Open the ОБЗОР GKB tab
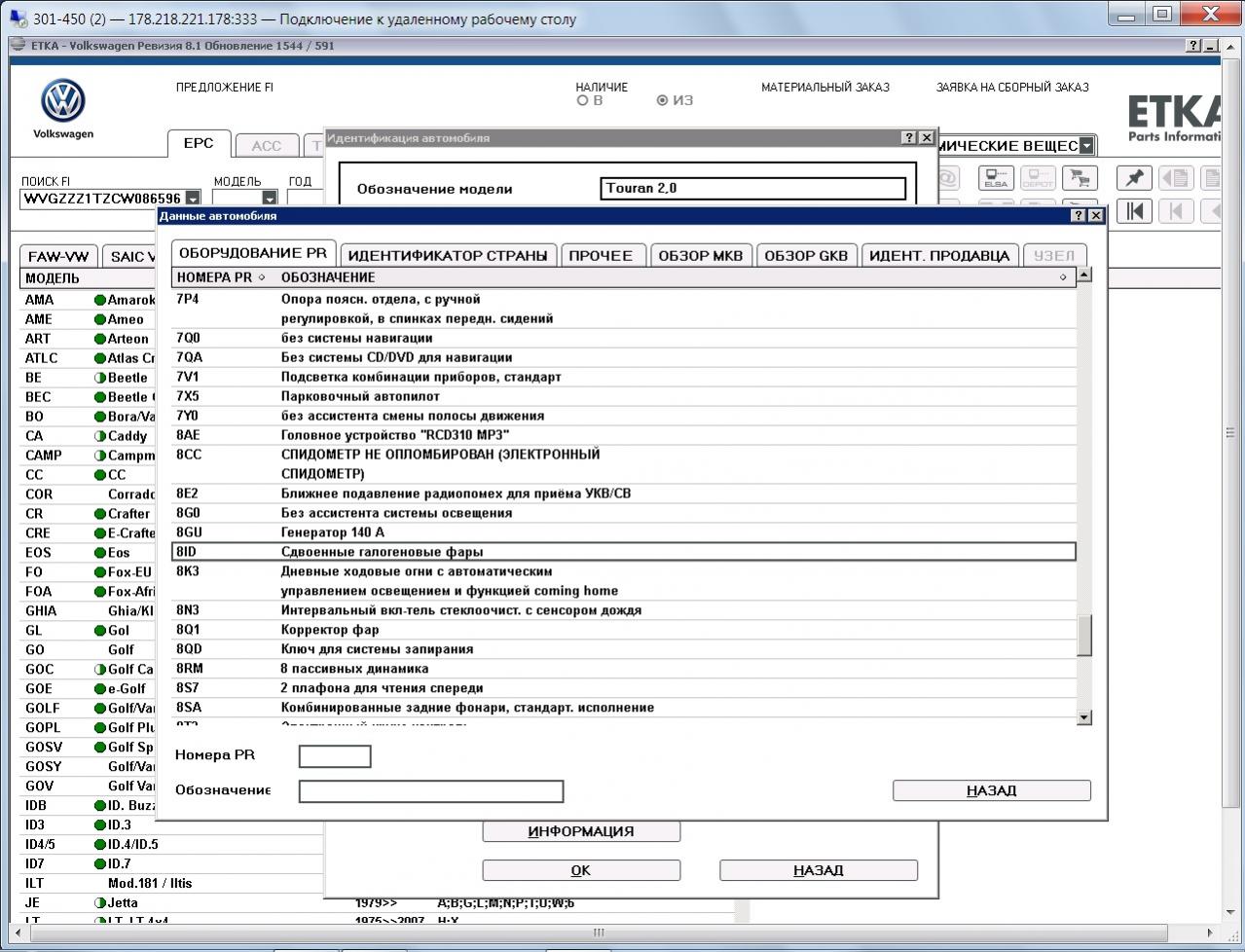This screenshot has height=952, width=1245. (806, 255)
